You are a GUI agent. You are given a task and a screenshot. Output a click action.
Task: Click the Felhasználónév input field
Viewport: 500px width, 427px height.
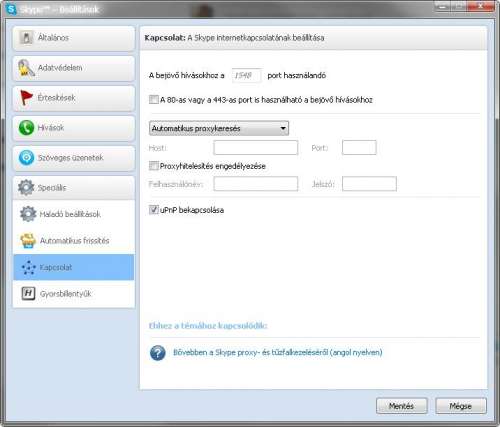pos(256,184)
